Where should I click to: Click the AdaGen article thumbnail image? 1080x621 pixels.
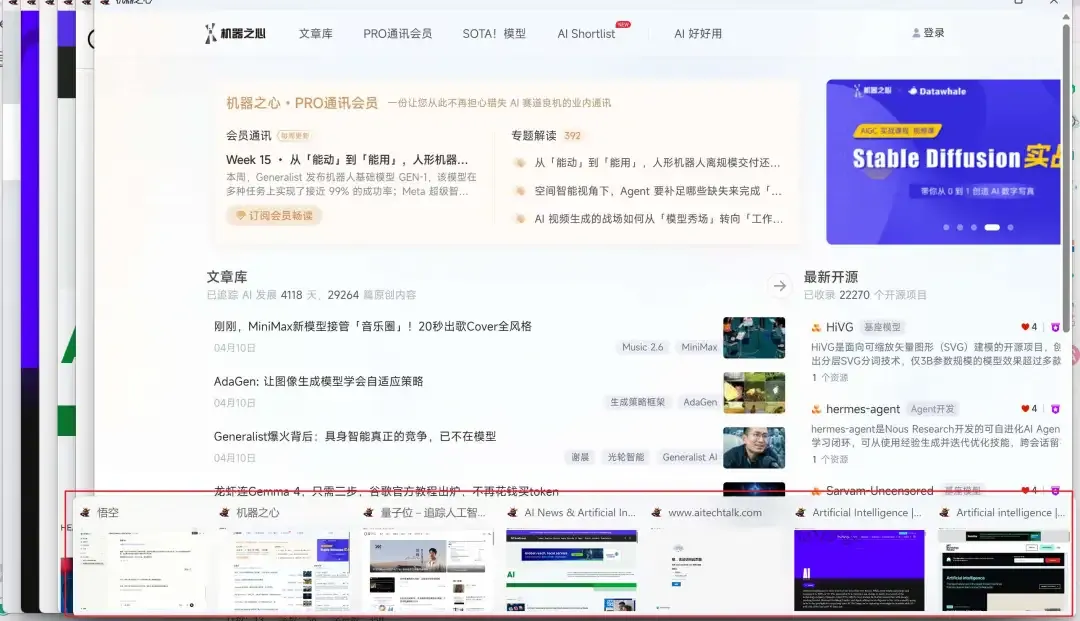(x=754, y=392)
